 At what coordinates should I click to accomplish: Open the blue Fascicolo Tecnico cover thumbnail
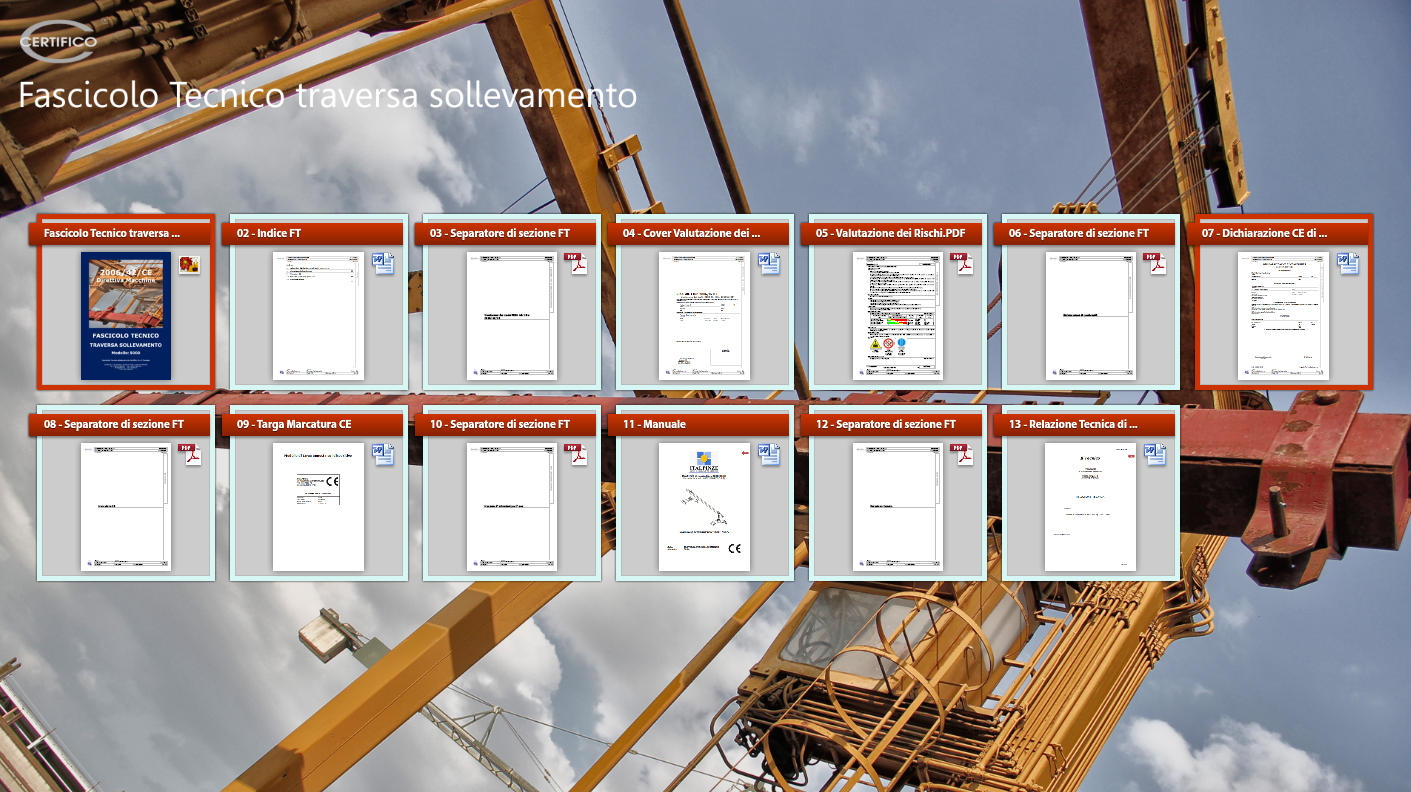tap(126, 315)
